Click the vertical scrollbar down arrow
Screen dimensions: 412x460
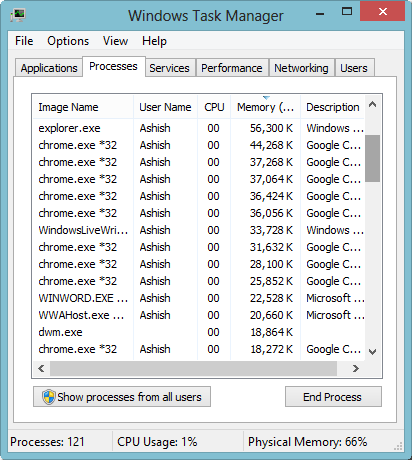[x=373, y=351]
